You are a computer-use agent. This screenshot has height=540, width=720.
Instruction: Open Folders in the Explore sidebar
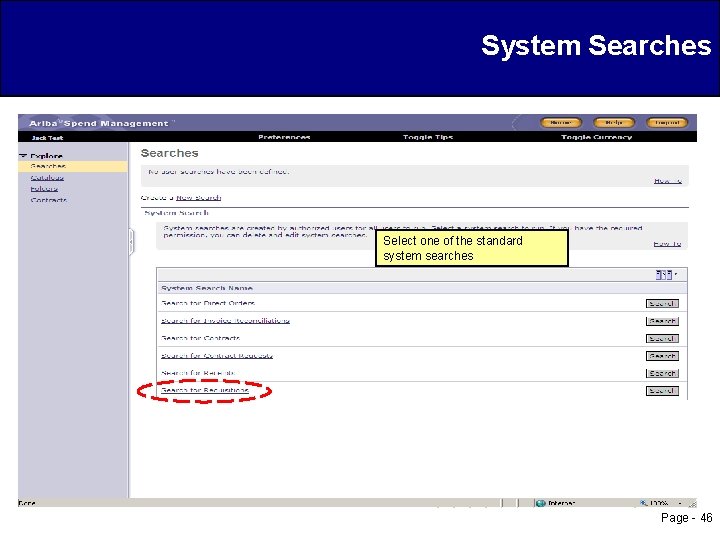coord(44,189)
